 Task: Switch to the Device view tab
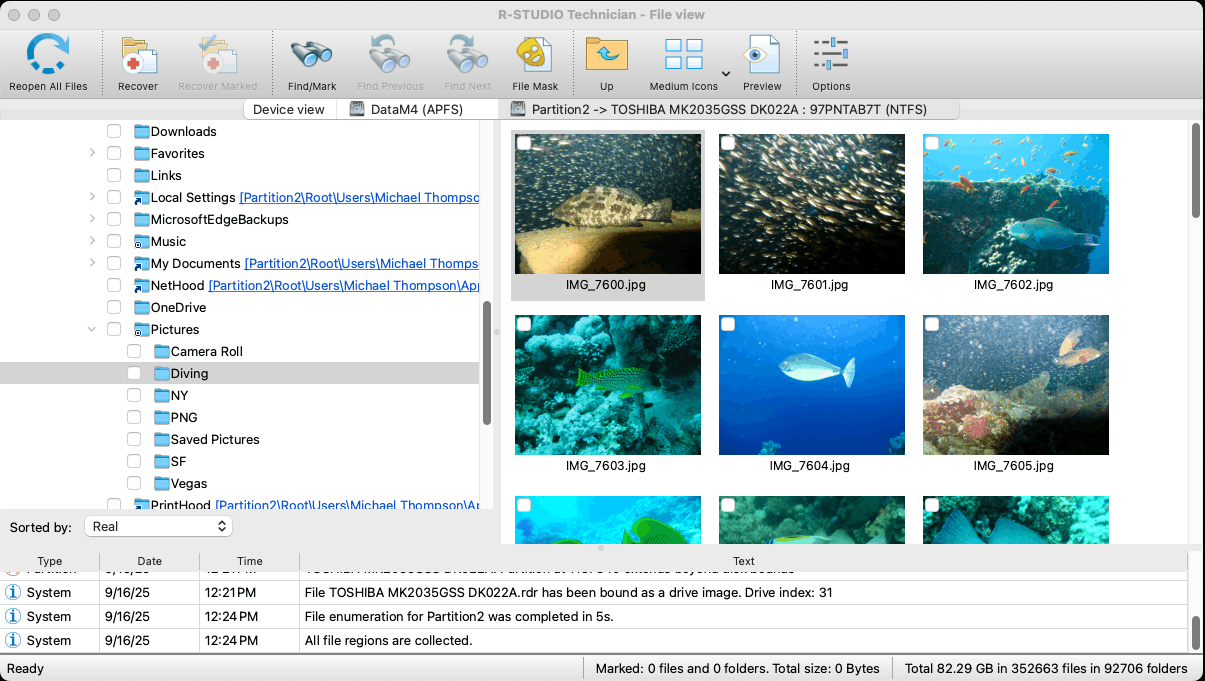point(289,109)
